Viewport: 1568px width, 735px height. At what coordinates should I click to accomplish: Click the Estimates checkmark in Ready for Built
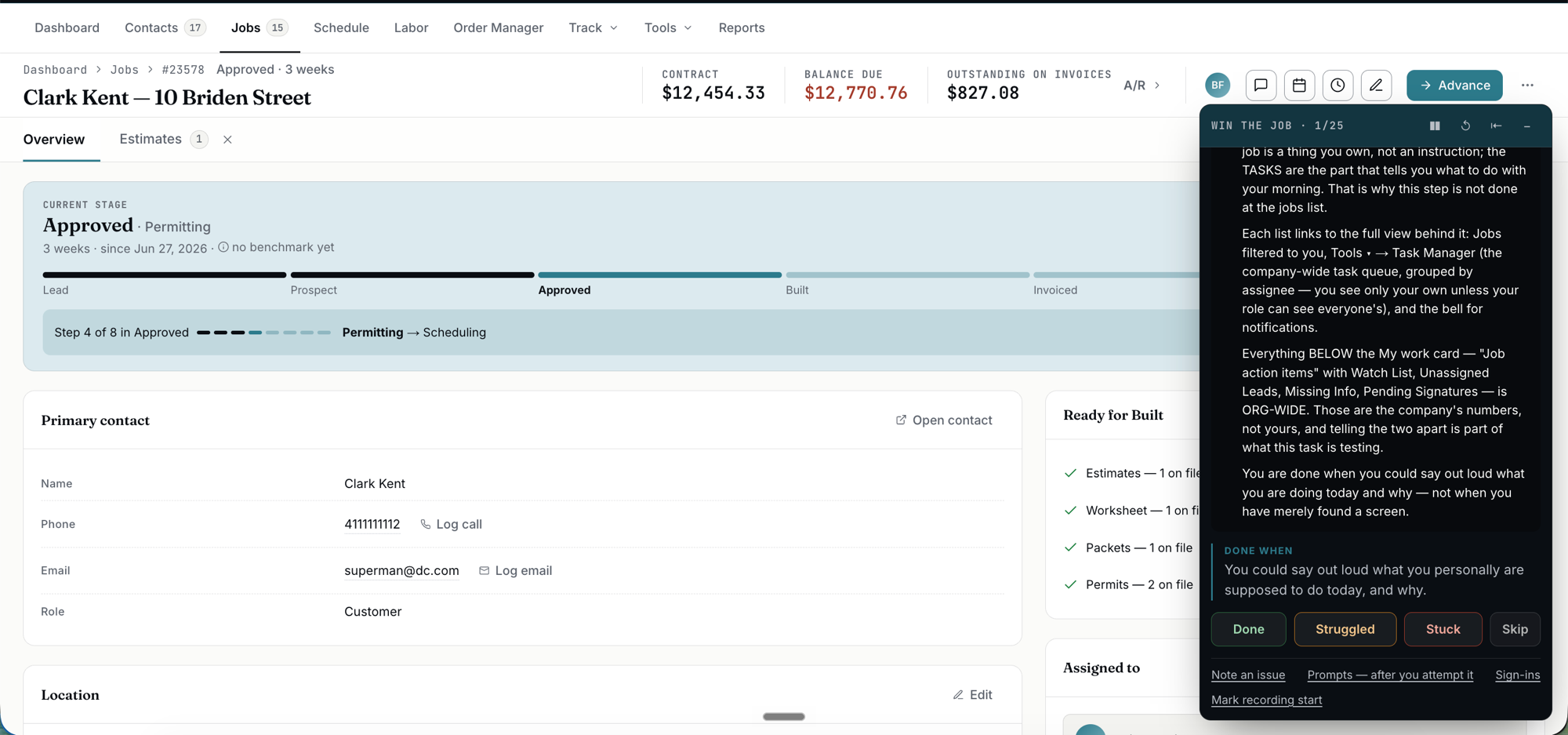(1071, 473)
